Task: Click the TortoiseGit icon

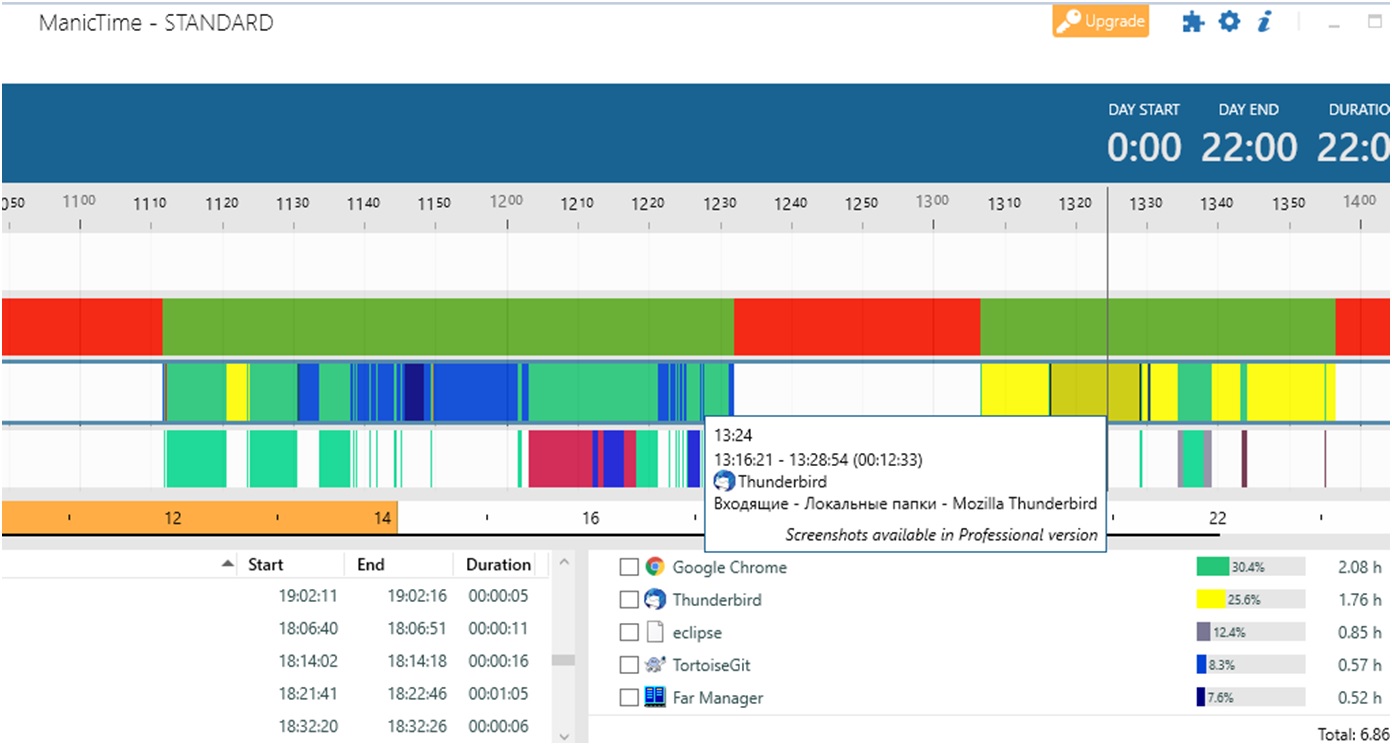Action: click(655, 664)
